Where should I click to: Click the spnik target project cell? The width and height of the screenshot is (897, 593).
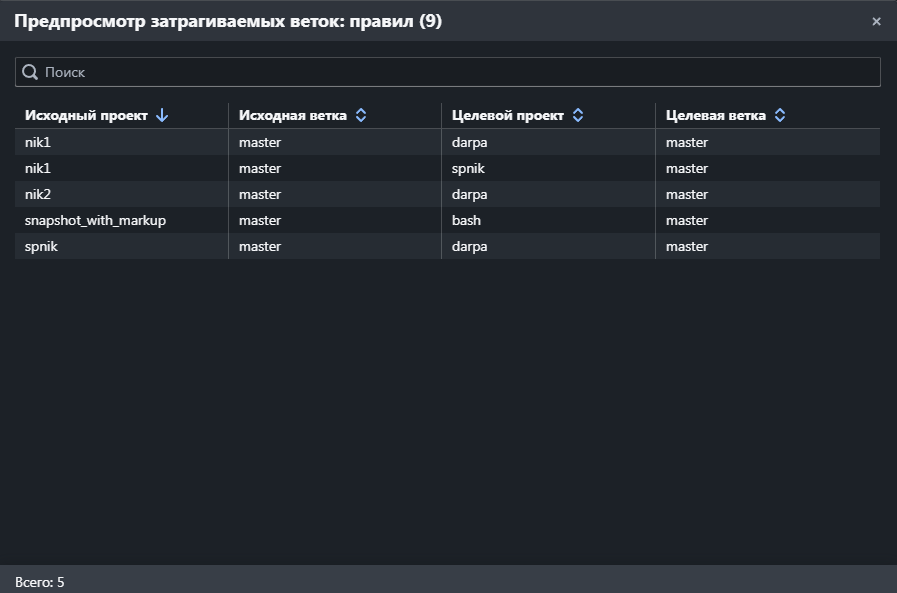[468, 169]
